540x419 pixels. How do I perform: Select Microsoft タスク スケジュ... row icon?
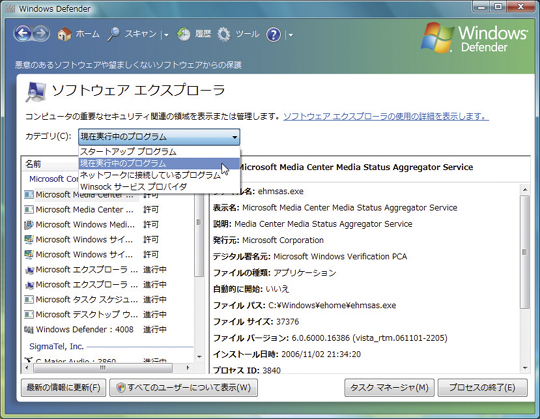point(29,300)
